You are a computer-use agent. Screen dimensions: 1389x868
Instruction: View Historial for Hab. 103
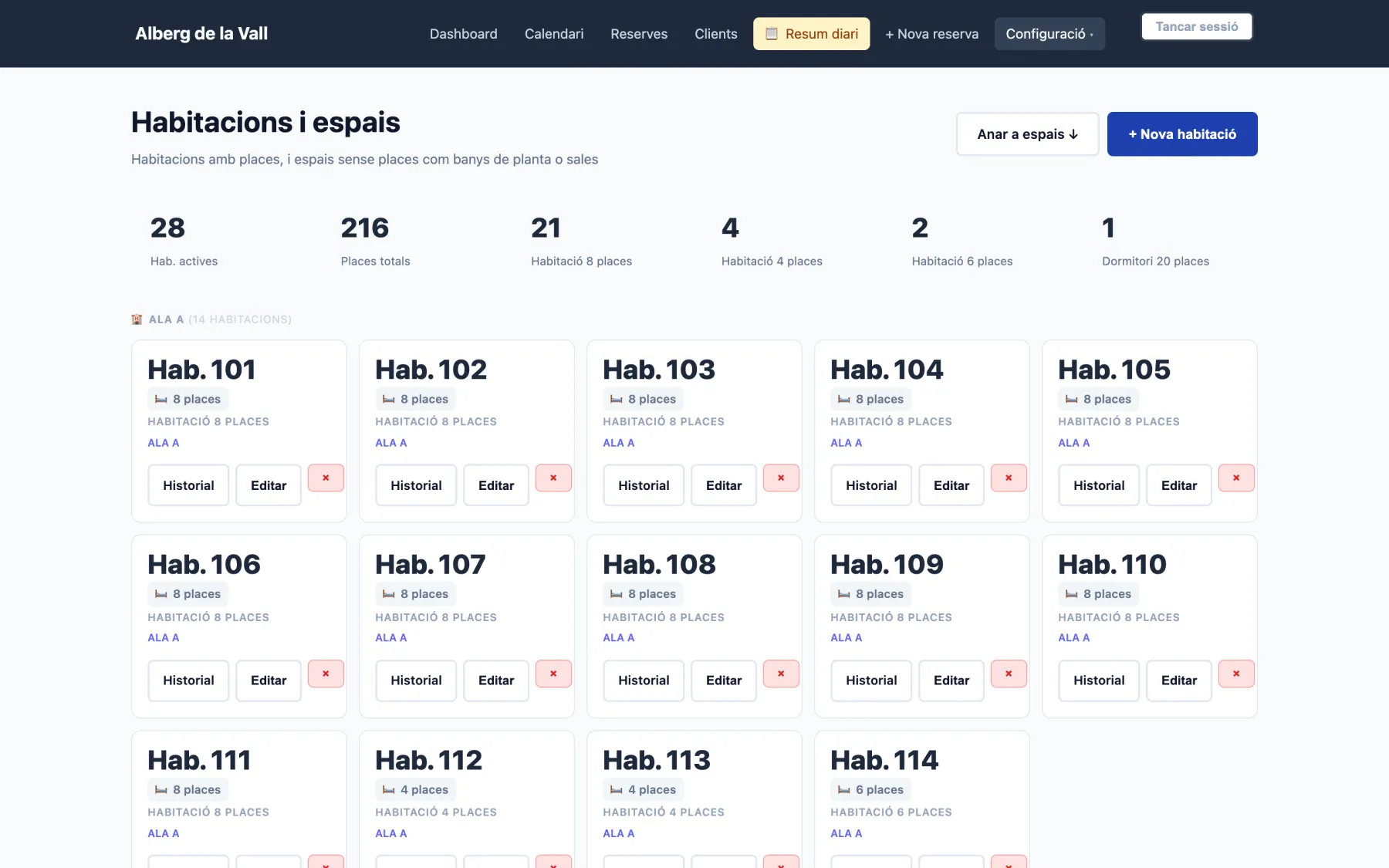(644, 485)
